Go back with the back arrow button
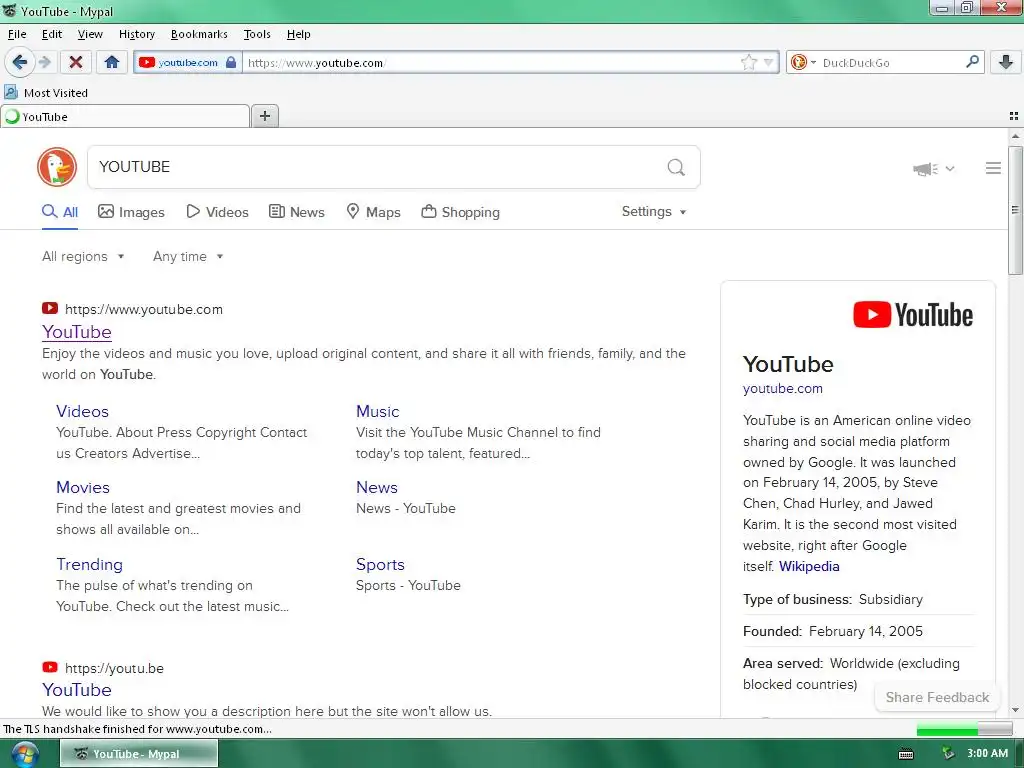The height and width of the screenshot is (768, 1024). [x=20, y=63]
